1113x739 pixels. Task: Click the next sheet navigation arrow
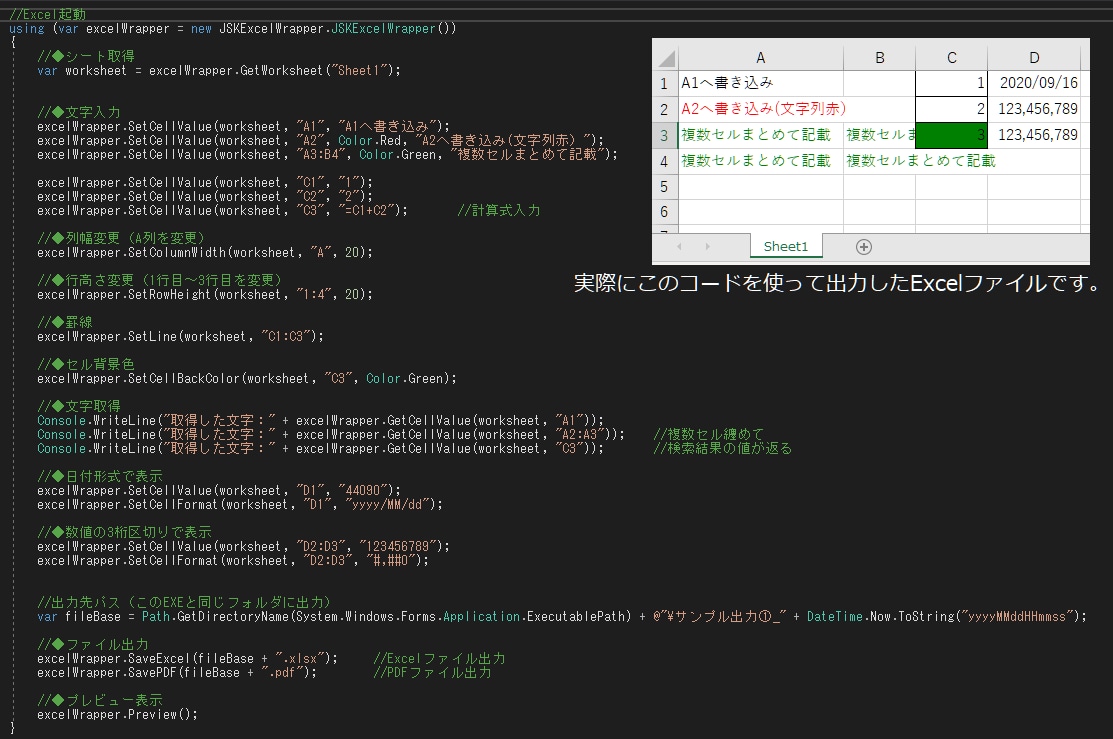[707, 246]
